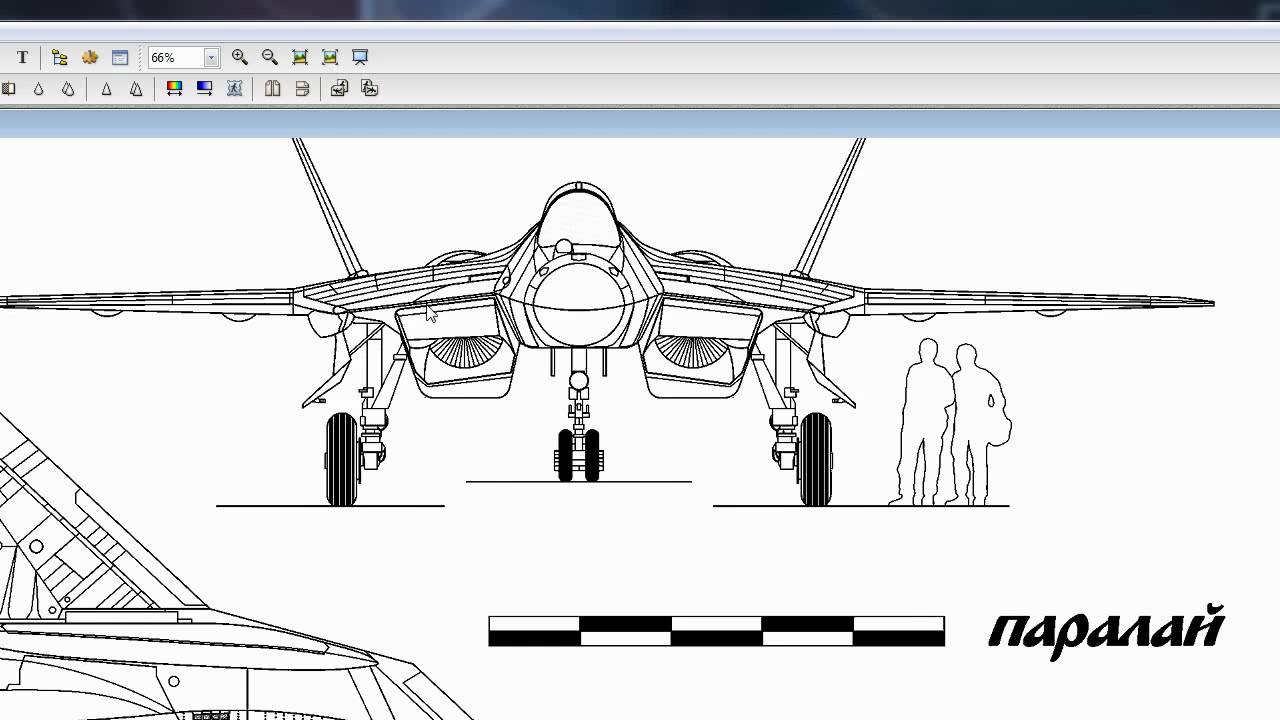
Task: Open the rainbow hue variation tool
Action: coord(174,89)
